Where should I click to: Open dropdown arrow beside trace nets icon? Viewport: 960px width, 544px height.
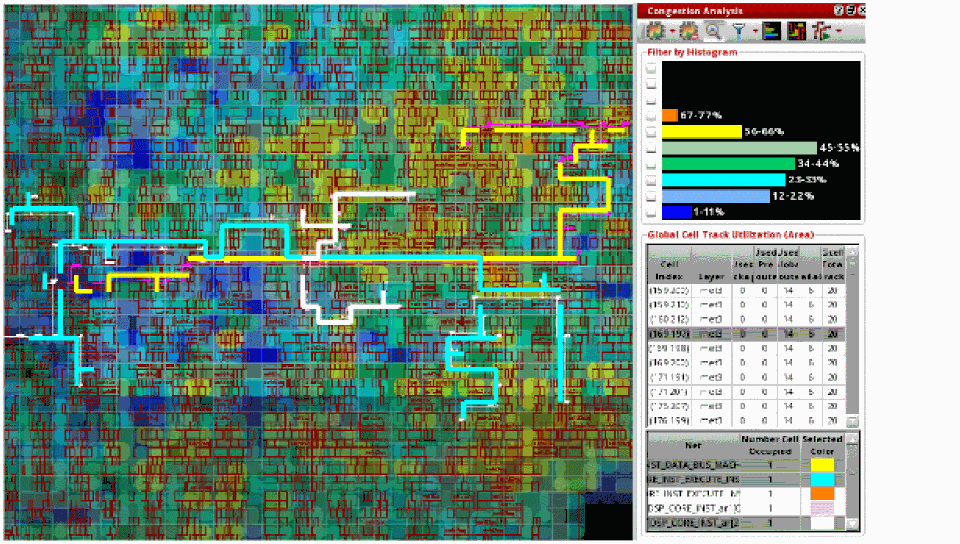tap(838, 31)
